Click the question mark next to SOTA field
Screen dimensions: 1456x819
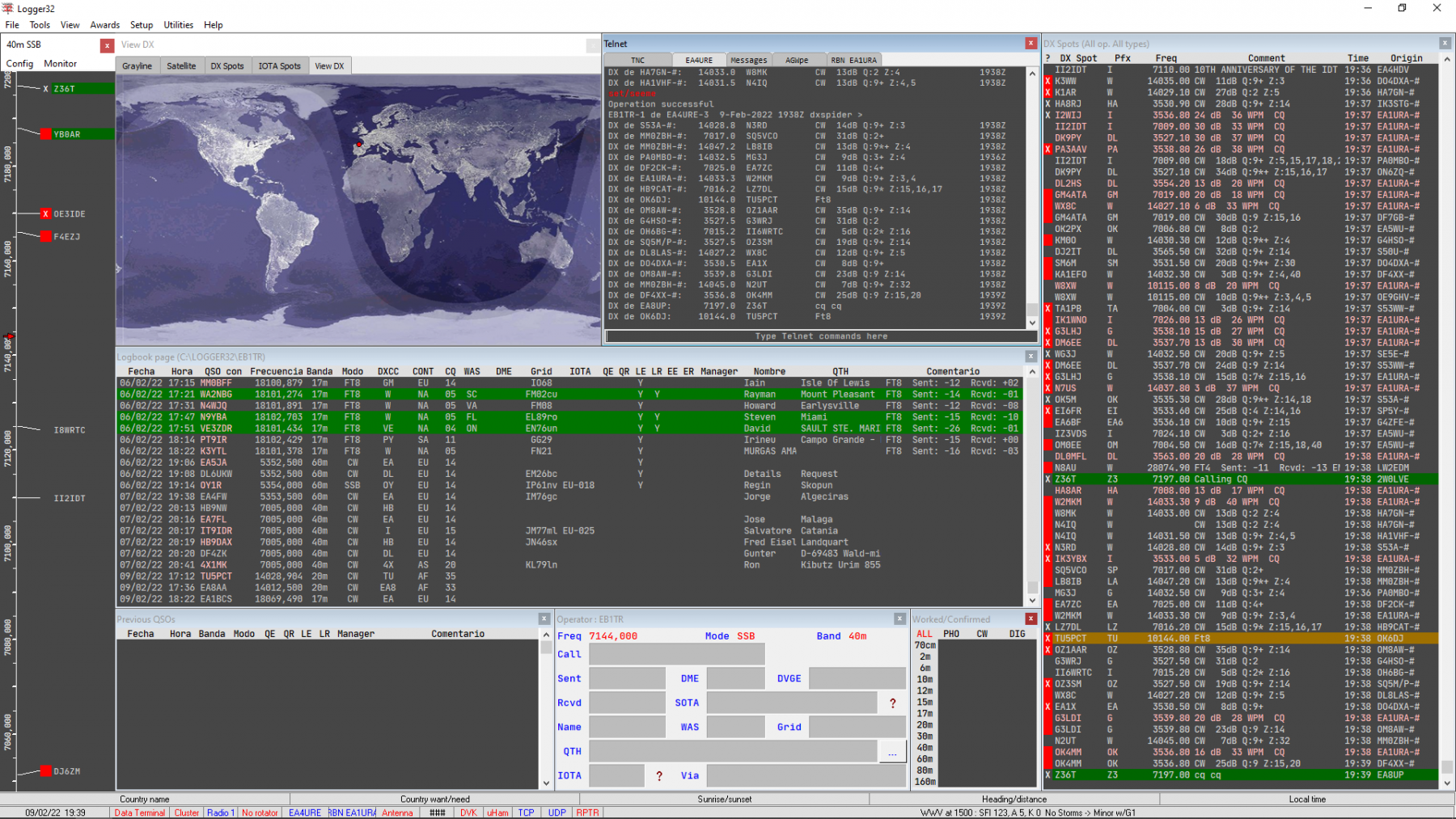(892, 703)
